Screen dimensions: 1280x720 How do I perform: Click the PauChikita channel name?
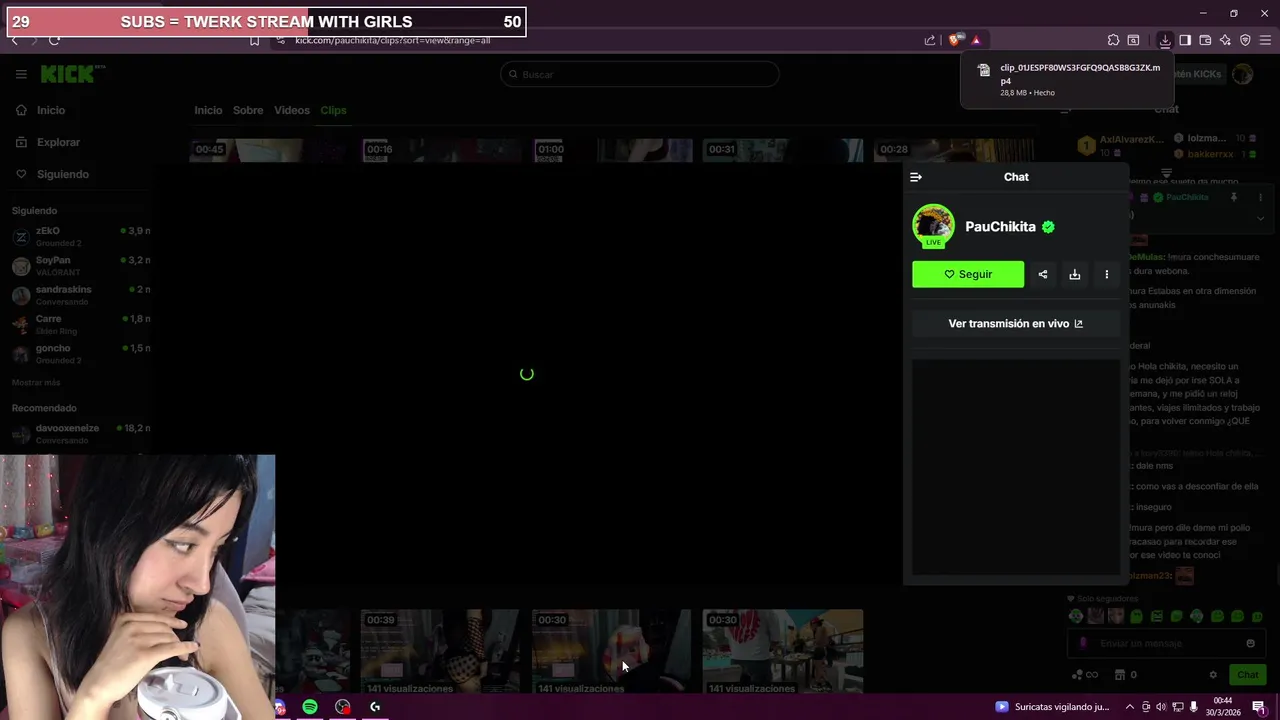(x=1000, y=227)
